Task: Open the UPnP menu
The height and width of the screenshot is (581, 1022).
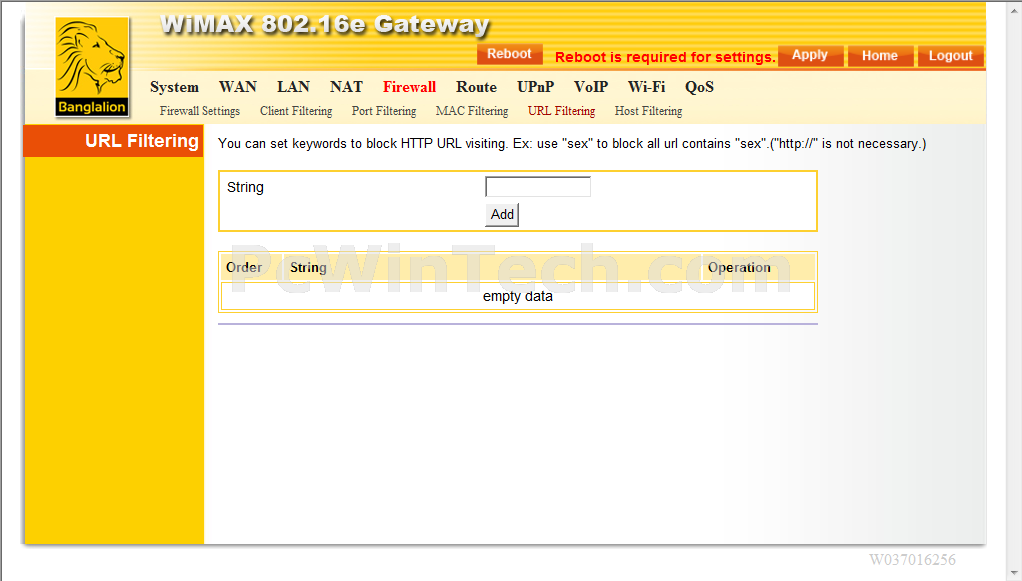Action: [x=536, y=87]
